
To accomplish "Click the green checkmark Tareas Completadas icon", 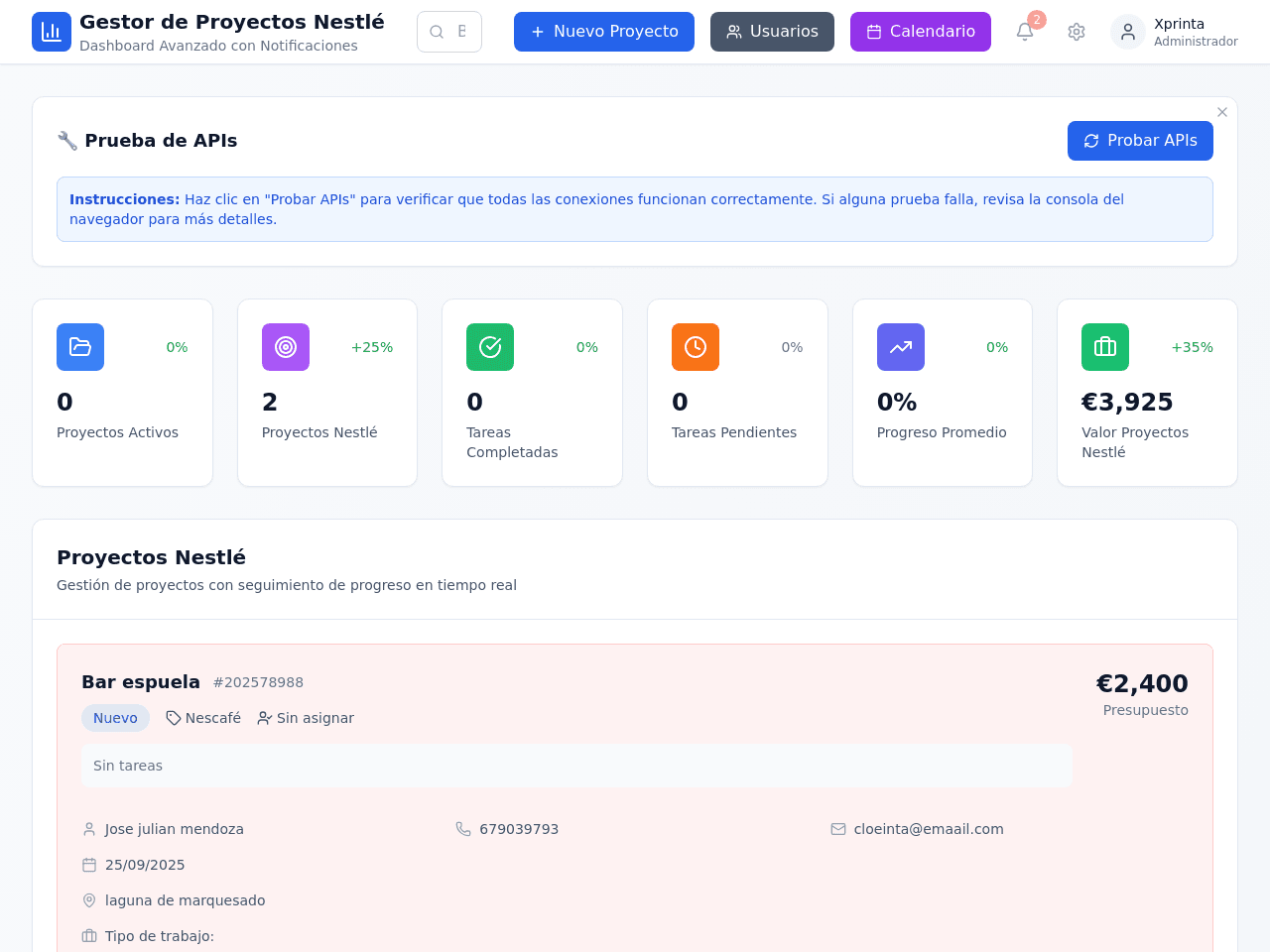I will (490, 347).
